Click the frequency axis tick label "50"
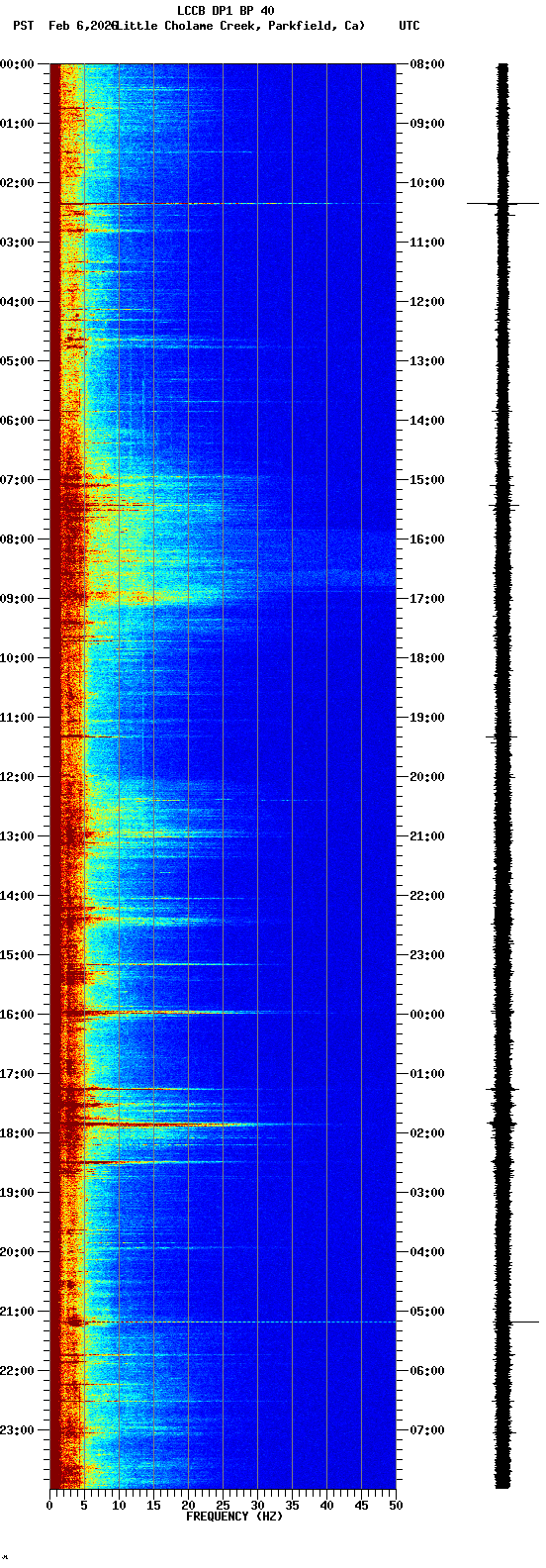 pyautogui.click(x=396, y=1506)
